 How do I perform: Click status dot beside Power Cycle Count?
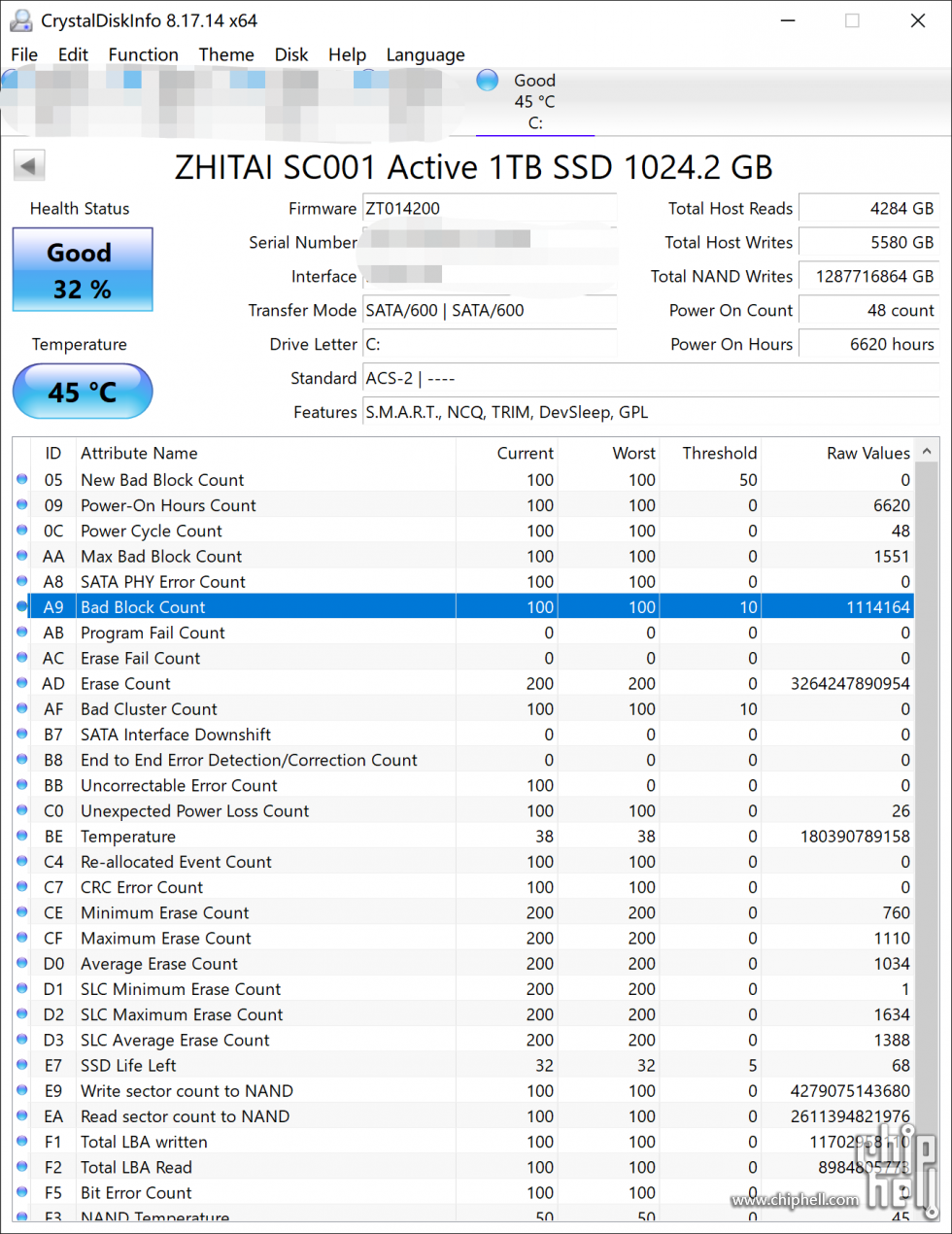pos(22,530)
